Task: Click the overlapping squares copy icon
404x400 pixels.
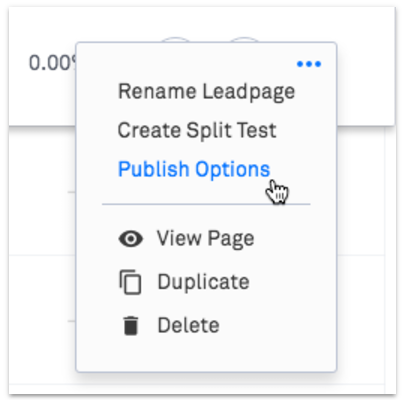Action: (x=130, y=282)
